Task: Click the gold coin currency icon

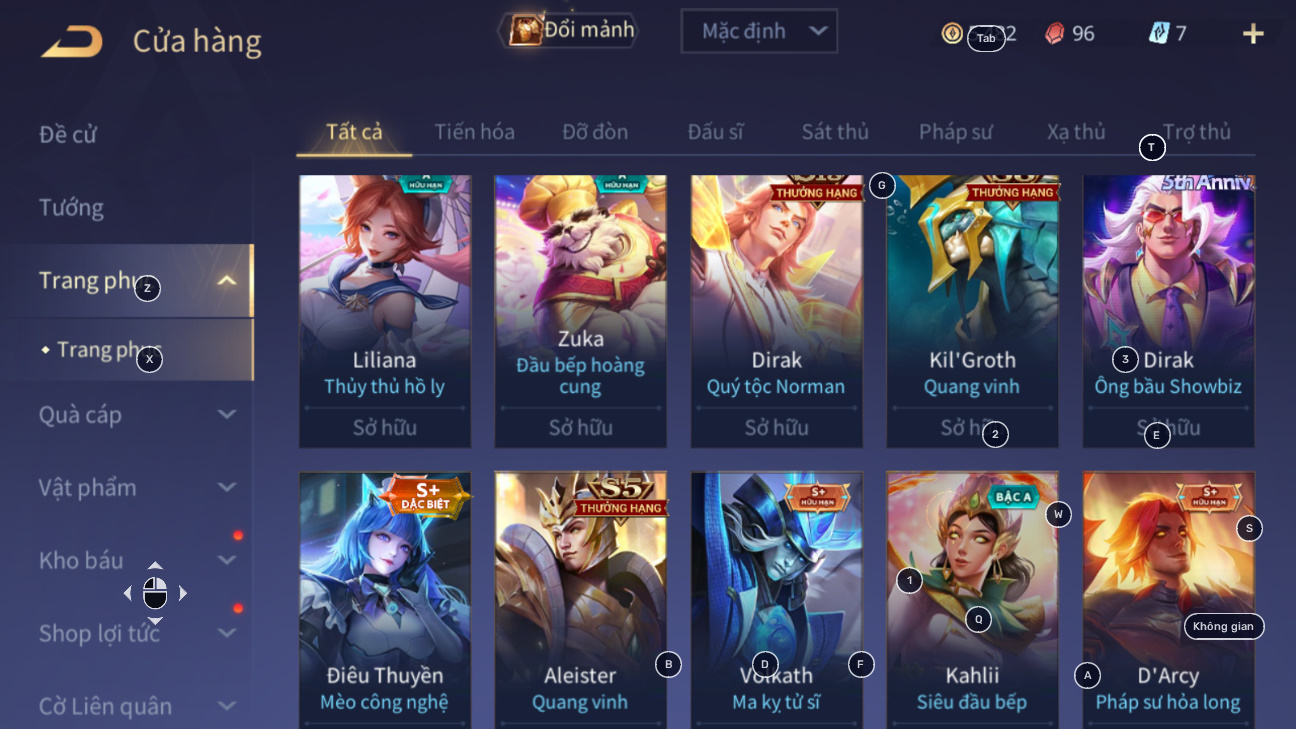Action: click(952, 33)
